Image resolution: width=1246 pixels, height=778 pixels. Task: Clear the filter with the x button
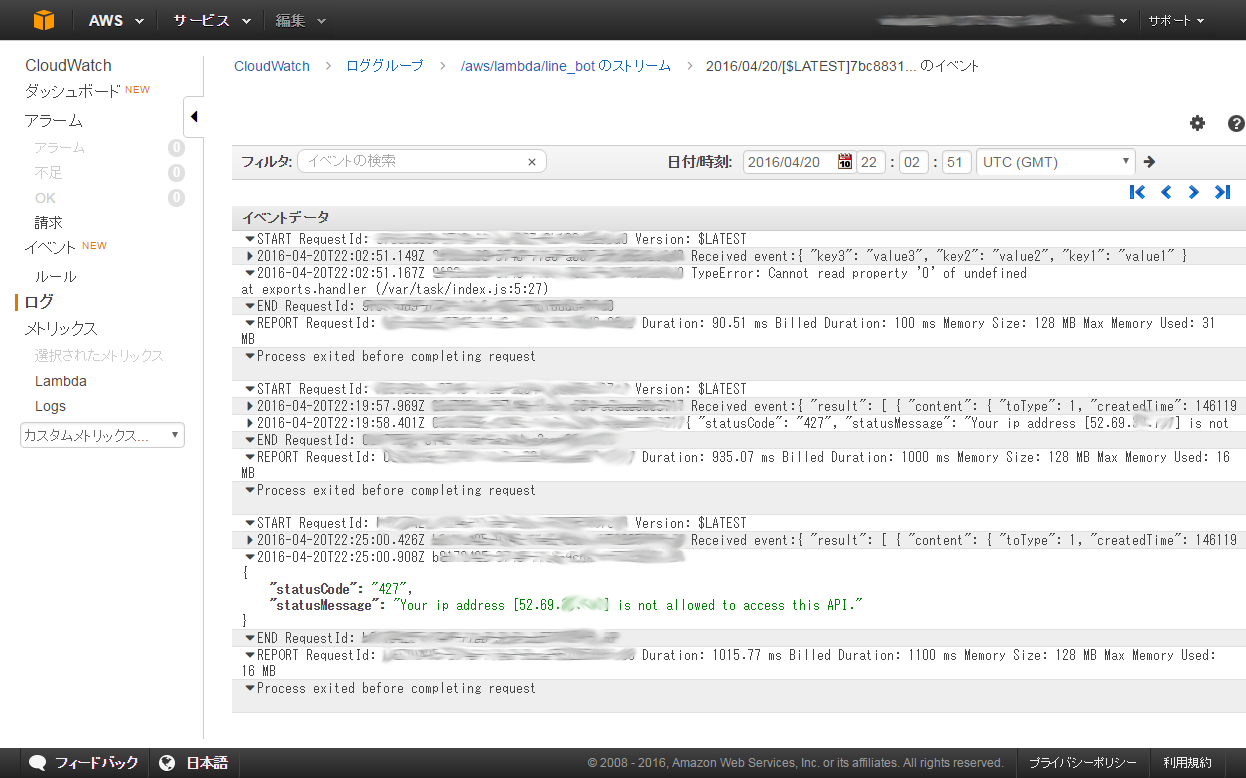click(532, 161)
